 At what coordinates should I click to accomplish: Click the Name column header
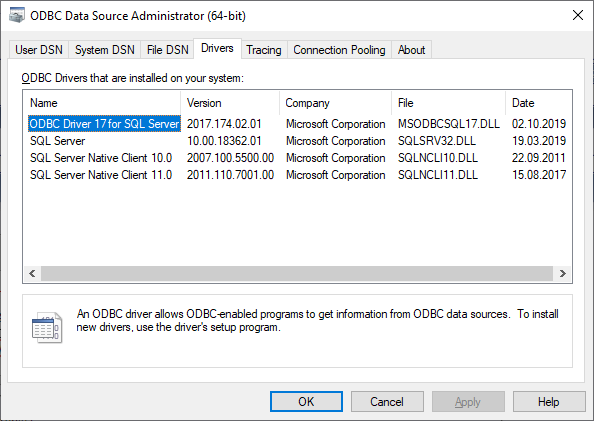[x=102, y=103]
